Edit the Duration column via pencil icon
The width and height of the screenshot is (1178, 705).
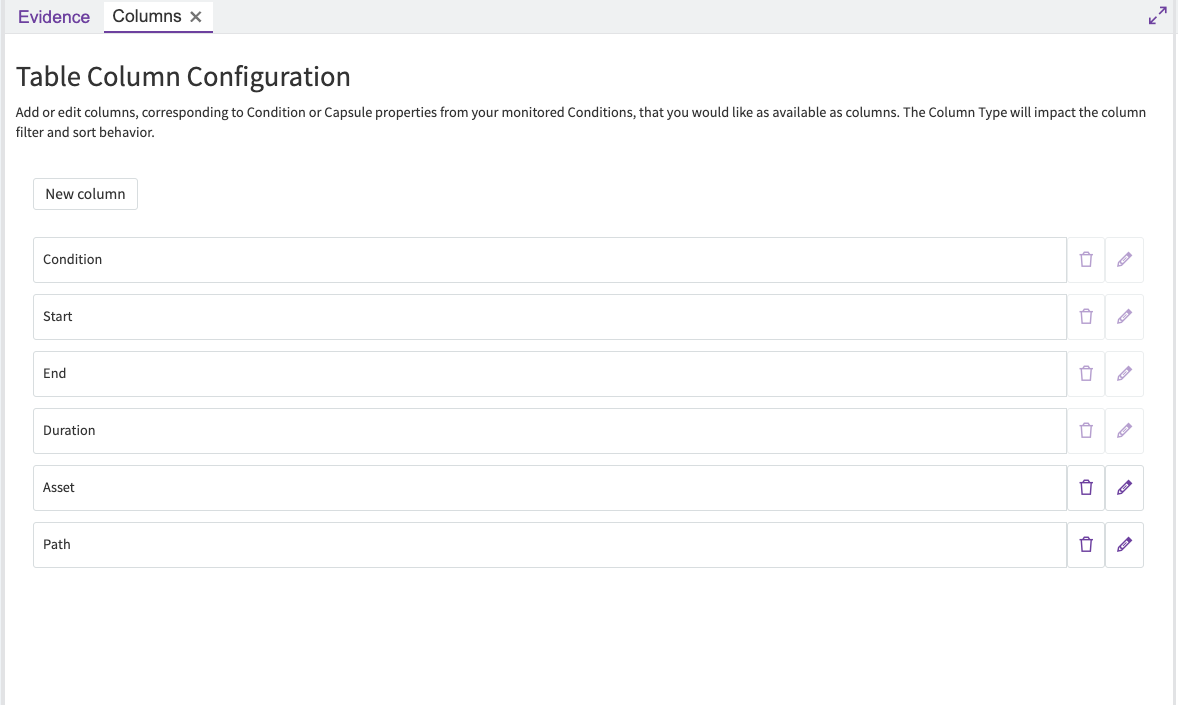pyautogui.click(x=1124, y=431)
